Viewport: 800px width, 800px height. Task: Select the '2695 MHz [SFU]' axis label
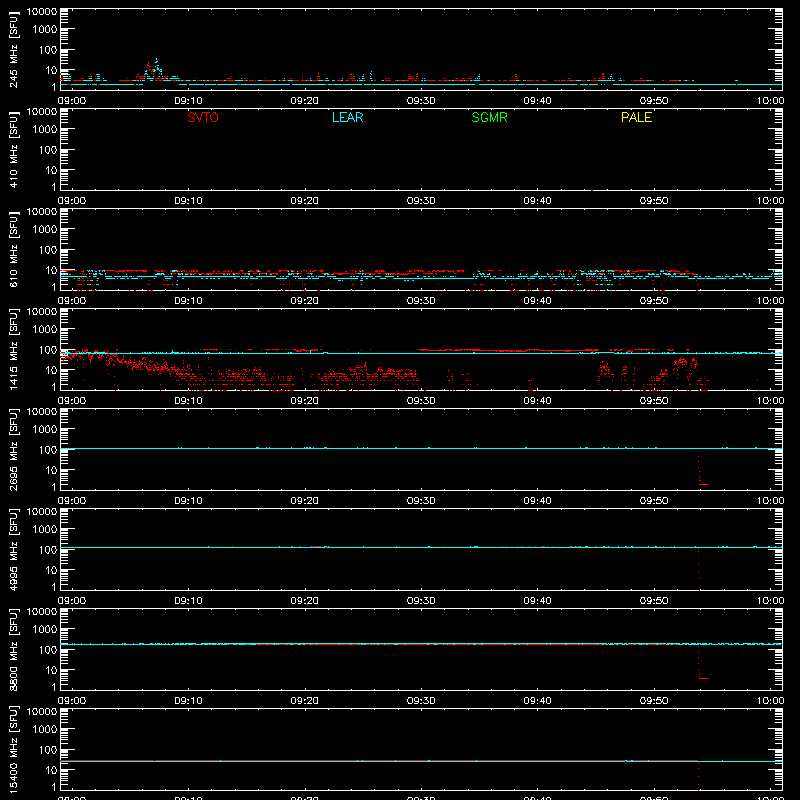(x=14, y=449)
